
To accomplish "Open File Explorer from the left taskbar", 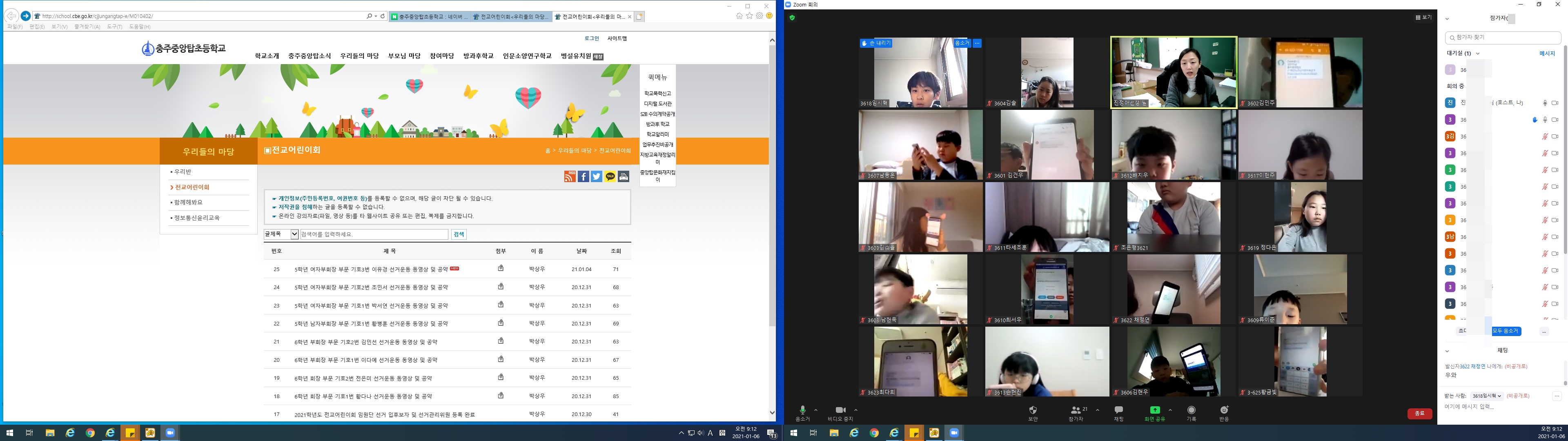I will point(50,432).
